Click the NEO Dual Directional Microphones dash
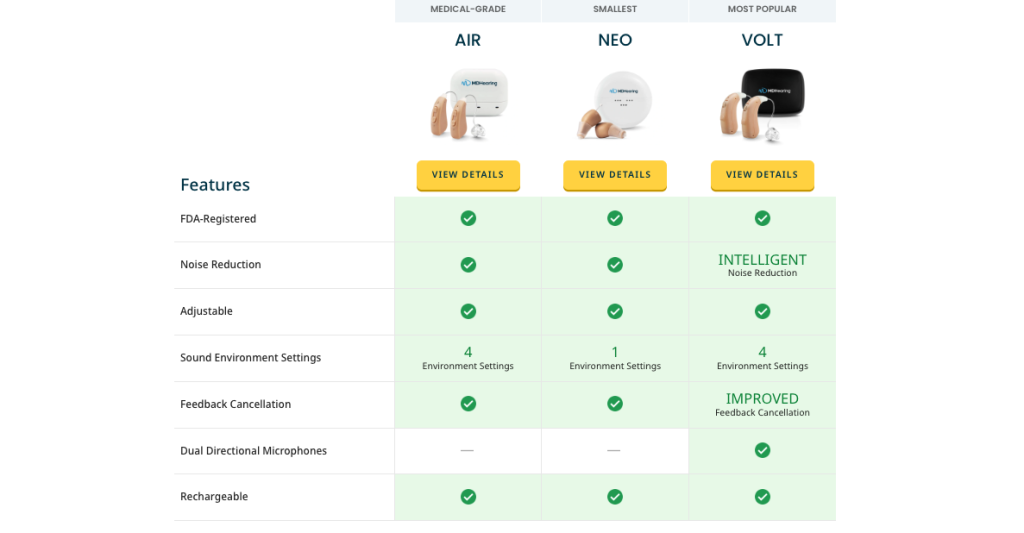 [x=613, y=450]
